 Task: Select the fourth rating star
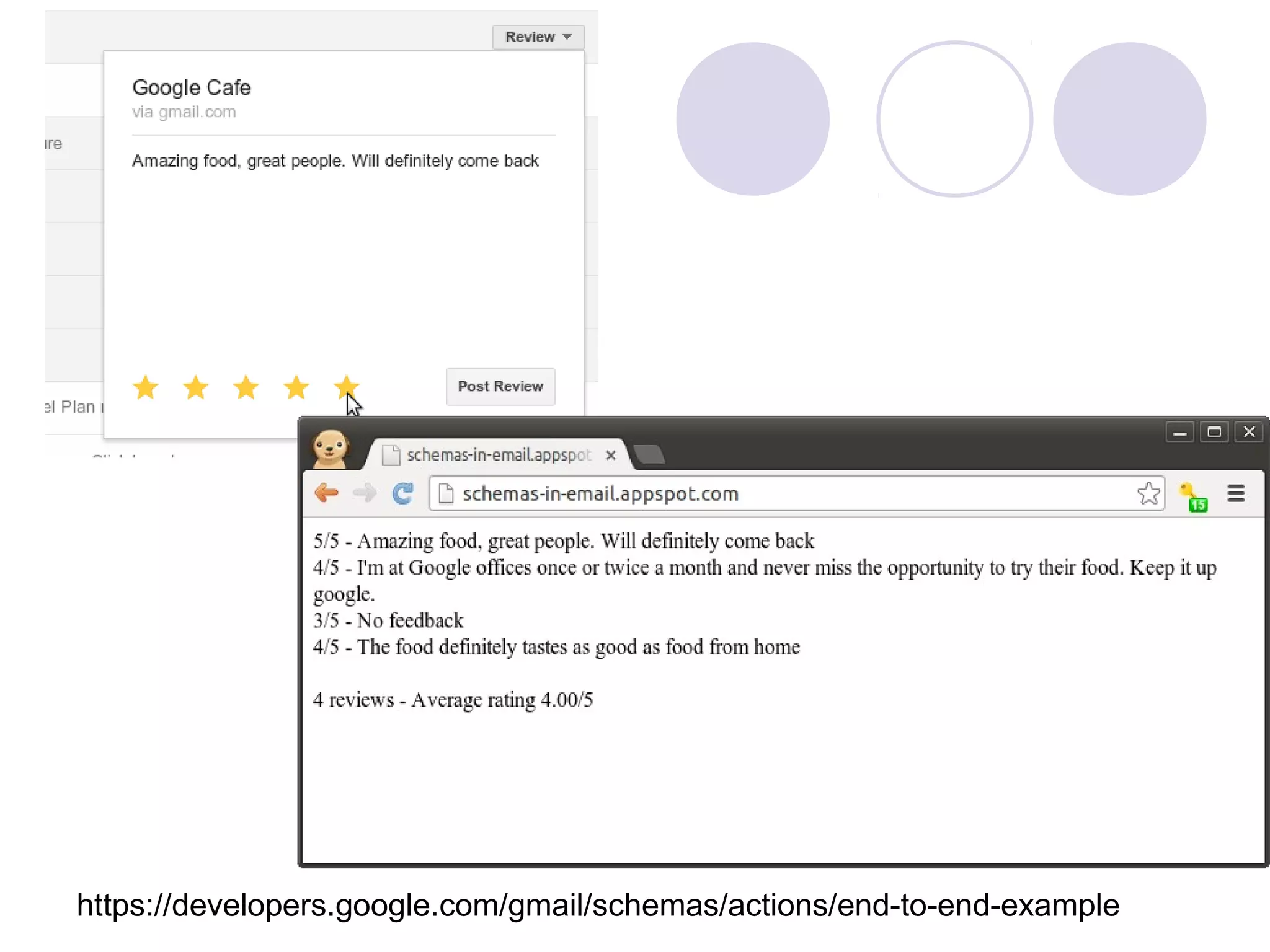click(296, 388)
